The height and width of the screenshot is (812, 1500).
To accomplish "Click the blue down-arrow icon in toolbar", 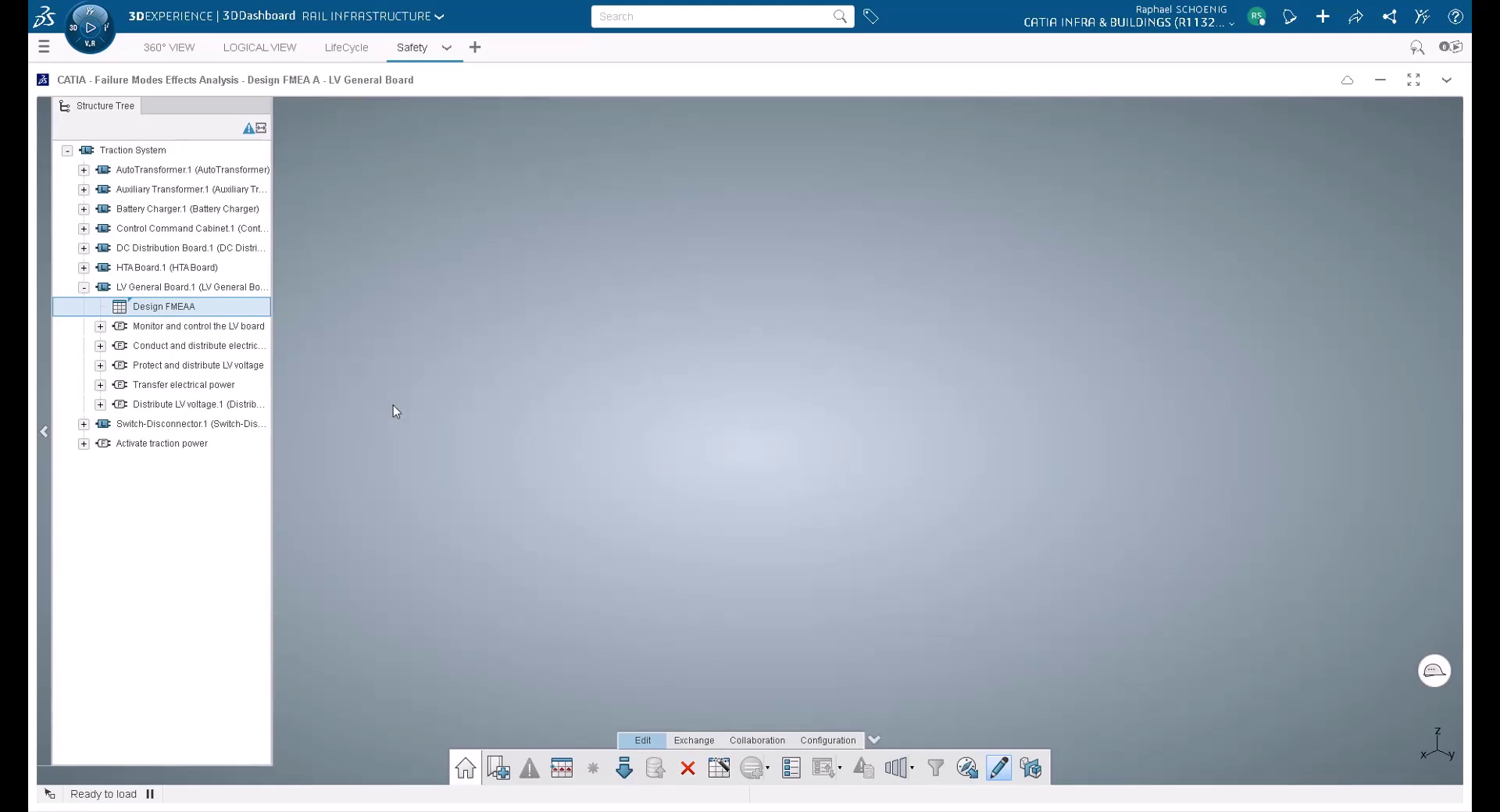I will 624,768.
